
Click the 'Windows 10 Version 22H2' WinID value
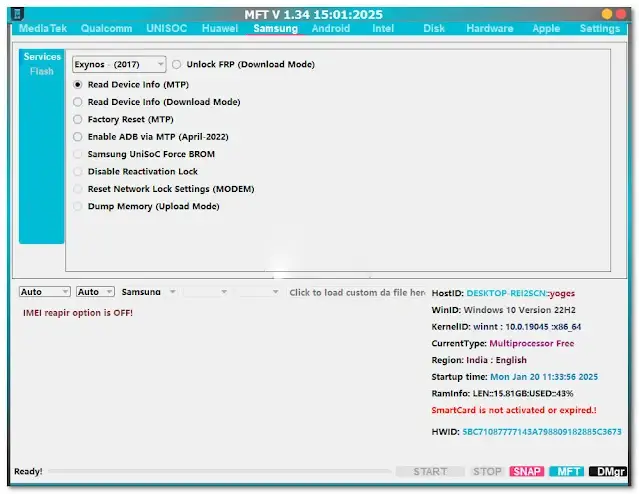(520, 310)
